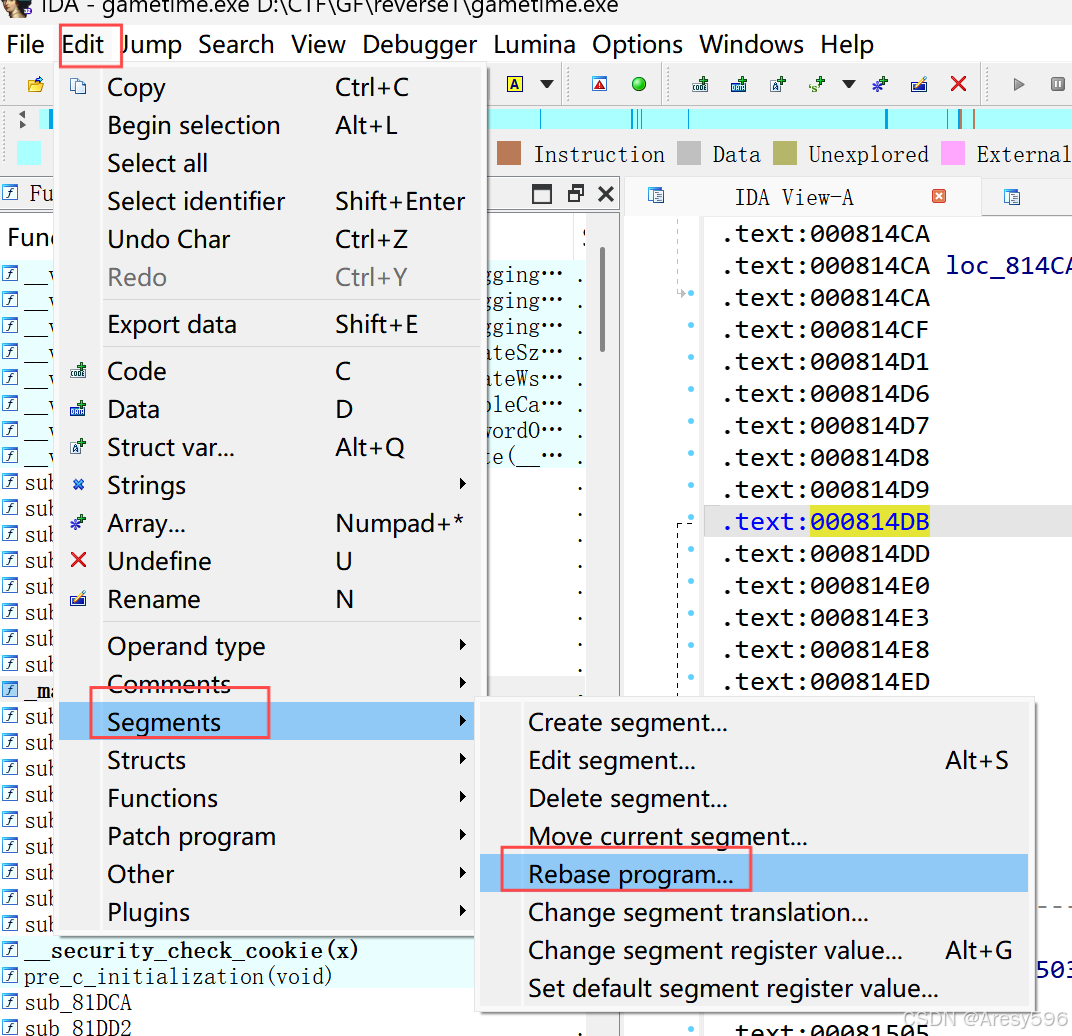Choose Change segment translation... entry
Screen dimensions: 1072x1036
(x=753, y=912)
